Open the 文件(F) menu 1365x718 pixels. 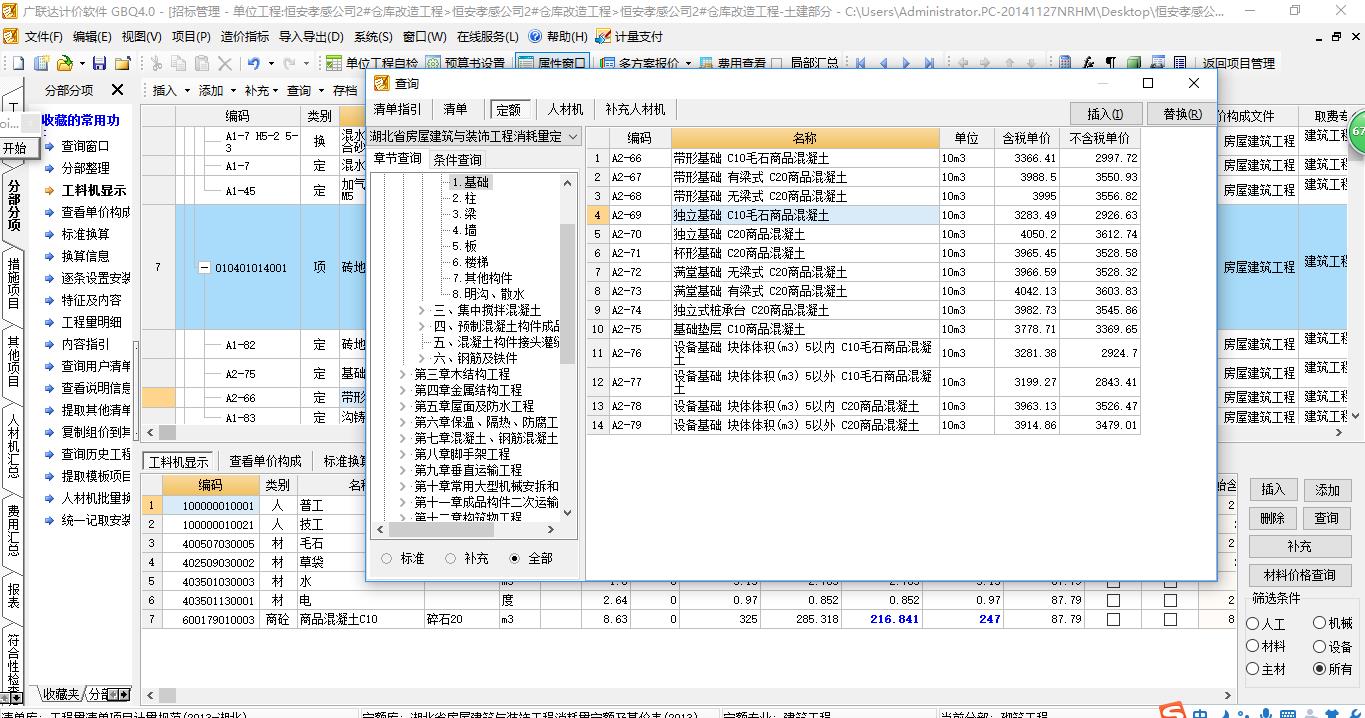pos(44,36)
